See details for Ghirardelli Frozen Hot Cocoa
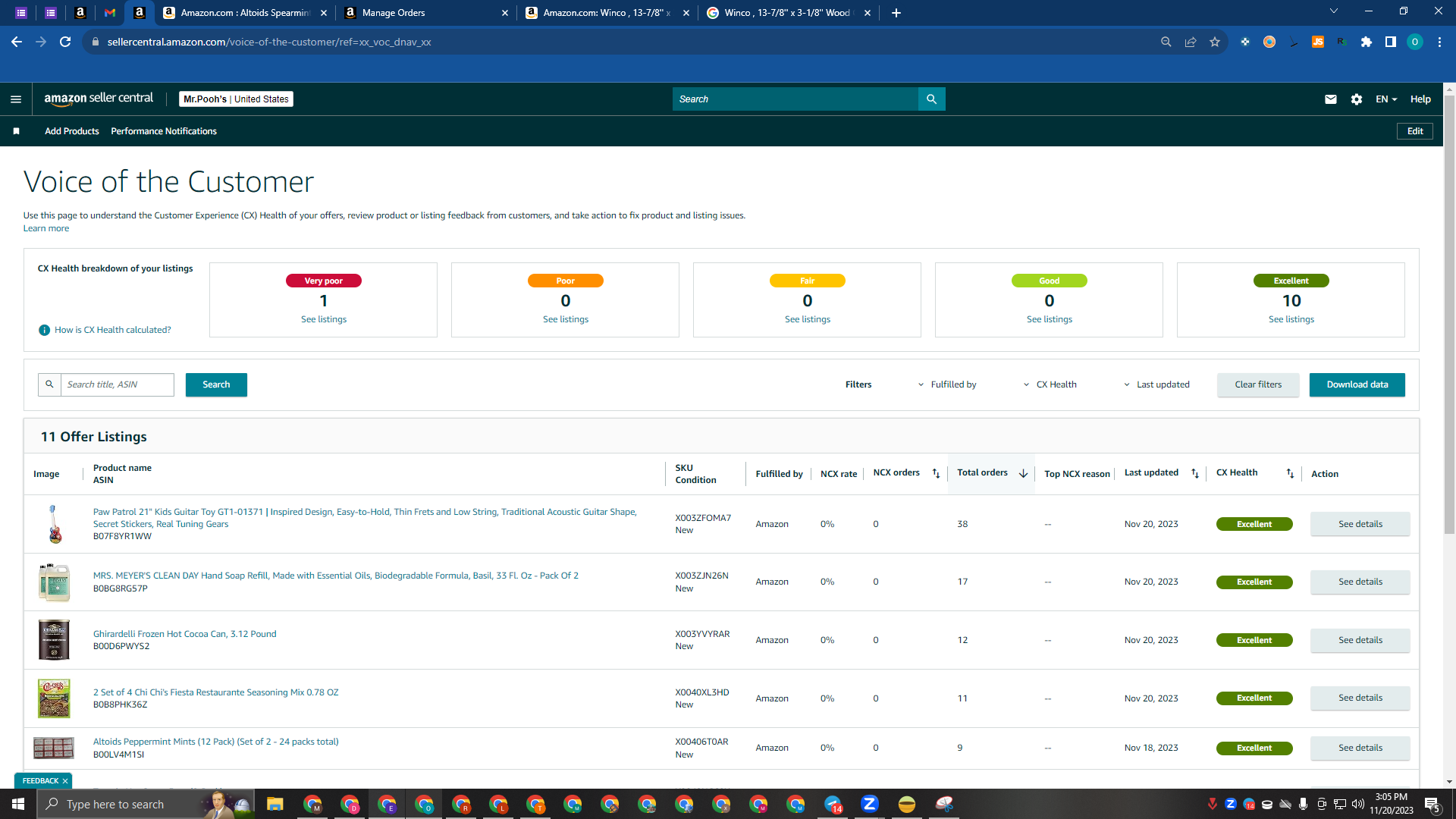 [1360, 640]
